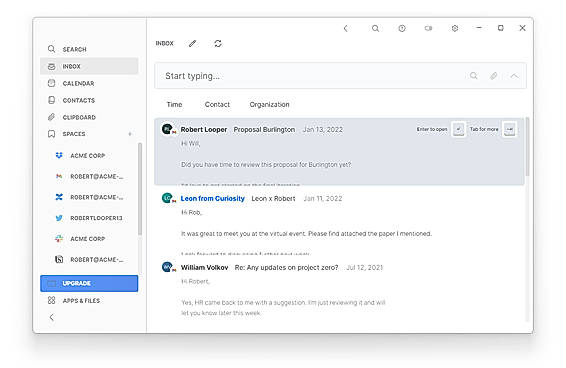This screenshot has width=566, height=368.
Task: Click the Tab for more key button
Action: [510, 129]
